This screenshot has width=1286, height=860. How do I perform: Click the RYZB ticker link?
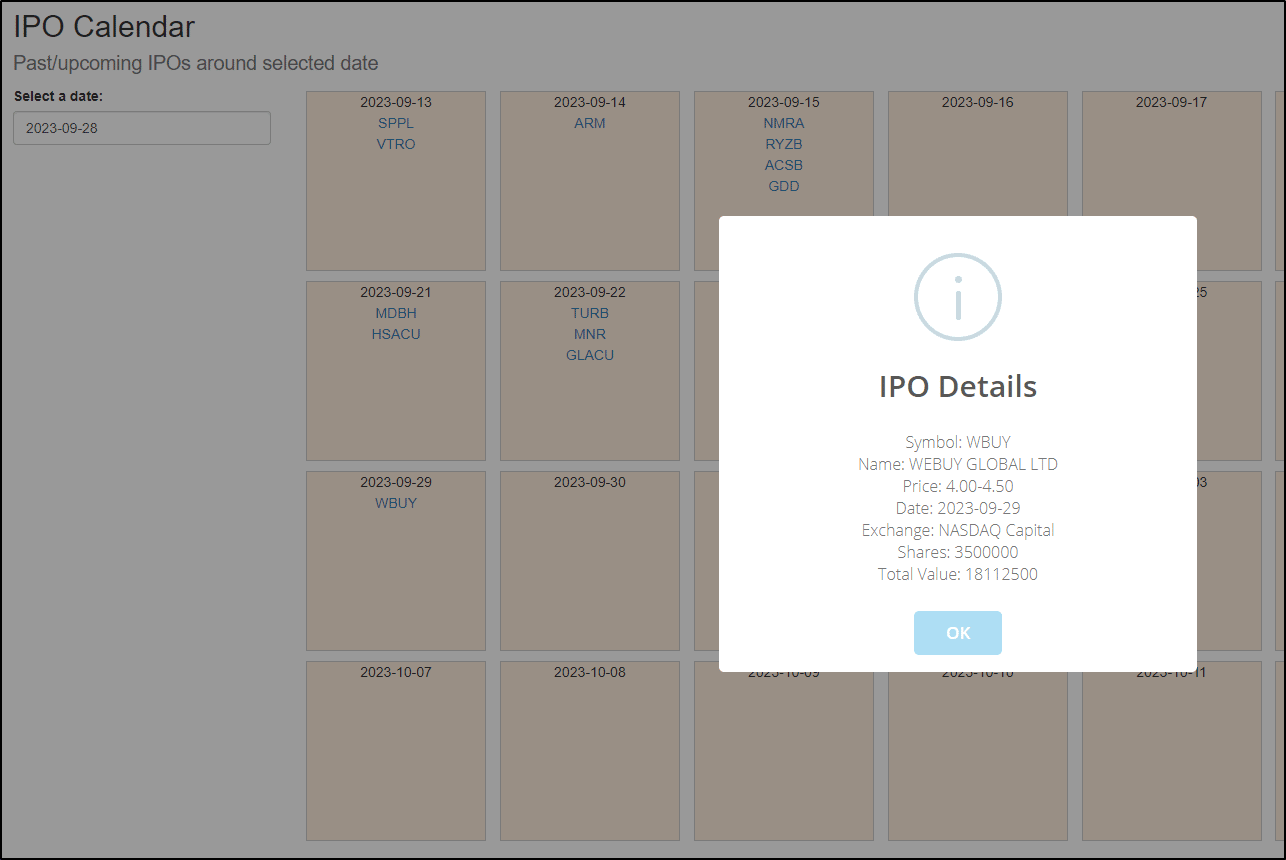pos(784,144)
